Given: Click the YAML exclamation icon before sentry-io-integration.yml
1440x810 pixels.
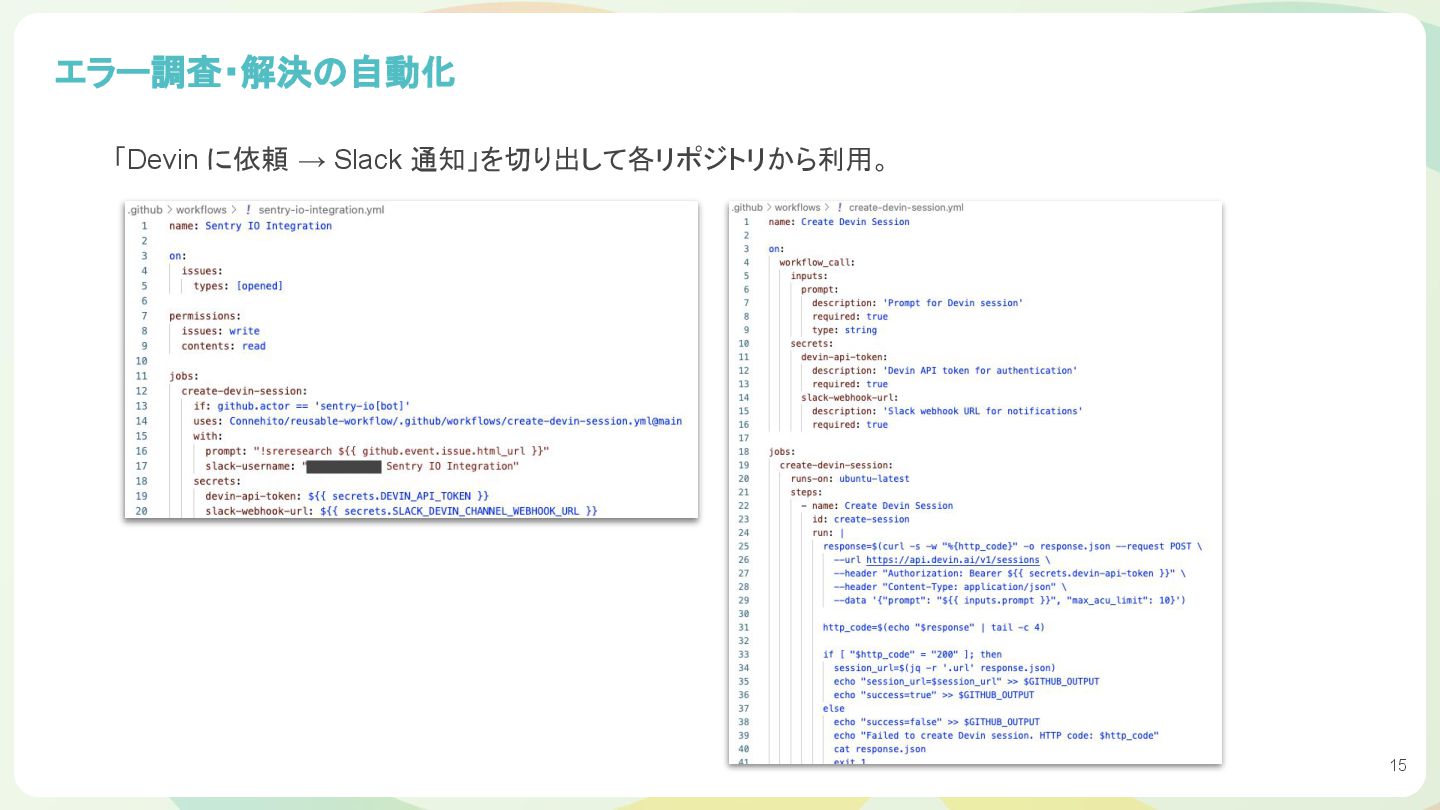Looking at the screenshot, I should coord(248,210).
